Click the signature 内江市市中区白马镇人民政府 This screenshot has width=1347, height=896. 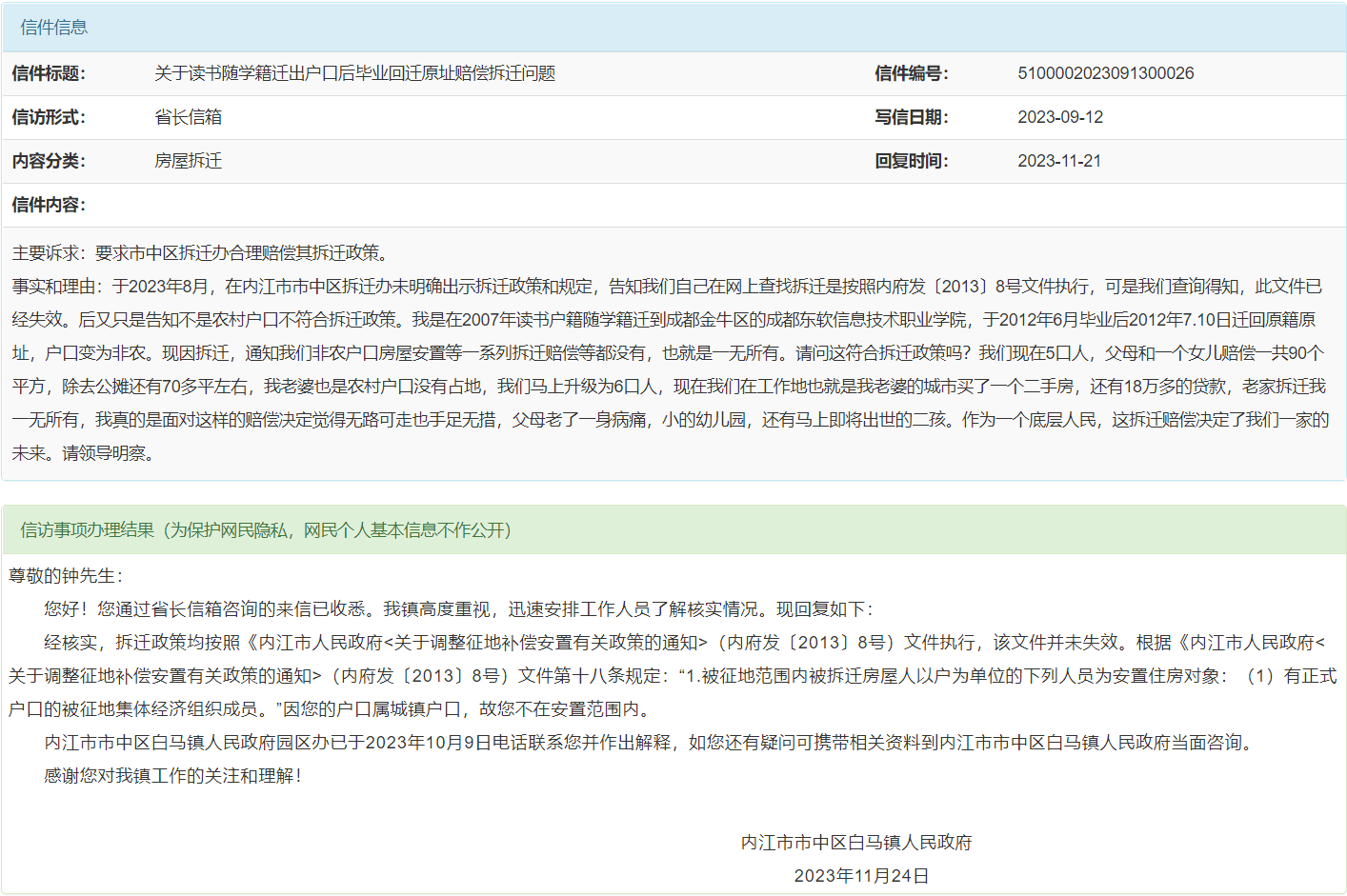pyautogui.click(x=856, y=843)
